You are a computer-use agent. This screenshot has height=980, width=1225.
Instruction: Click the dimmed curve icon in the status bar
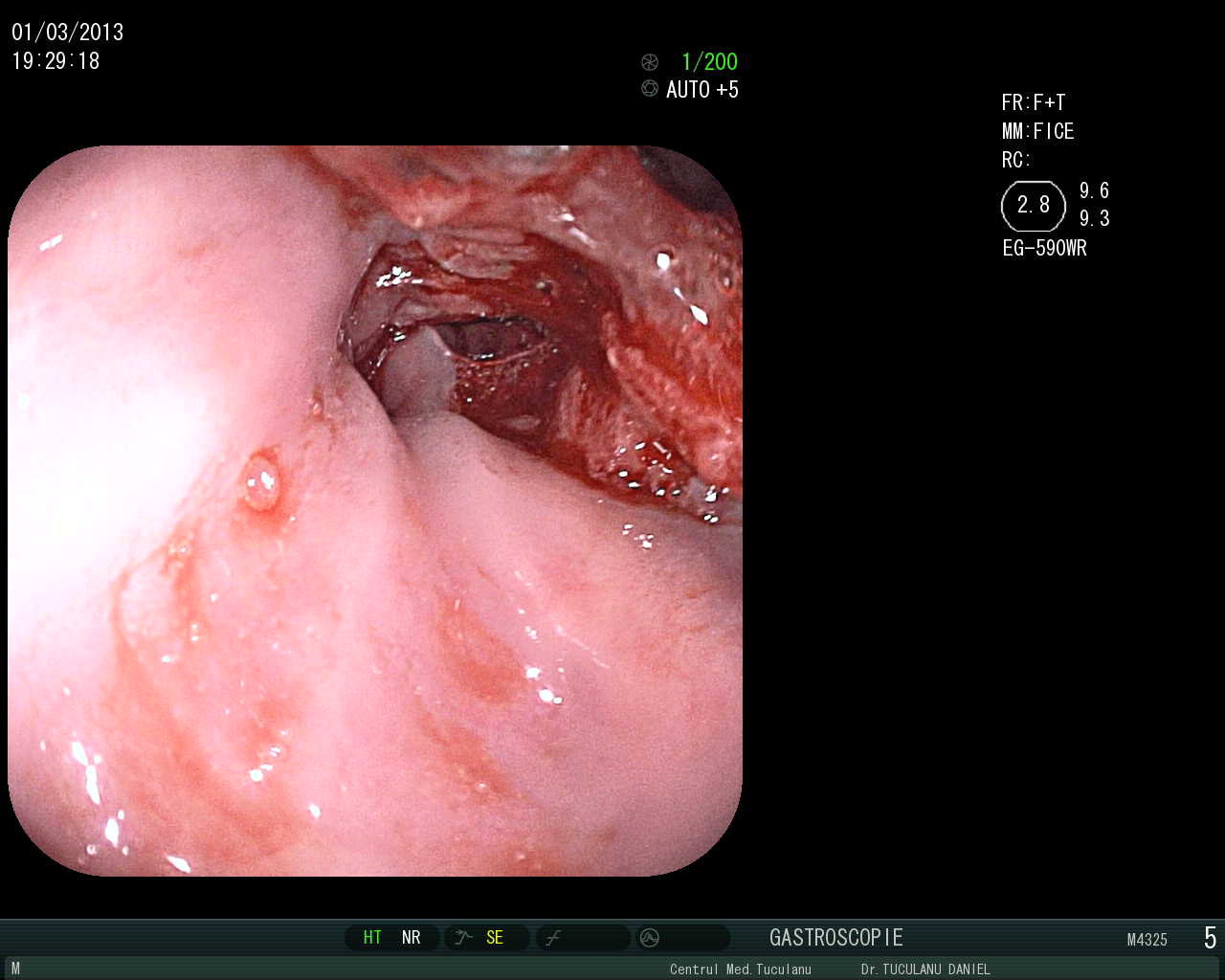click(552, 938)
